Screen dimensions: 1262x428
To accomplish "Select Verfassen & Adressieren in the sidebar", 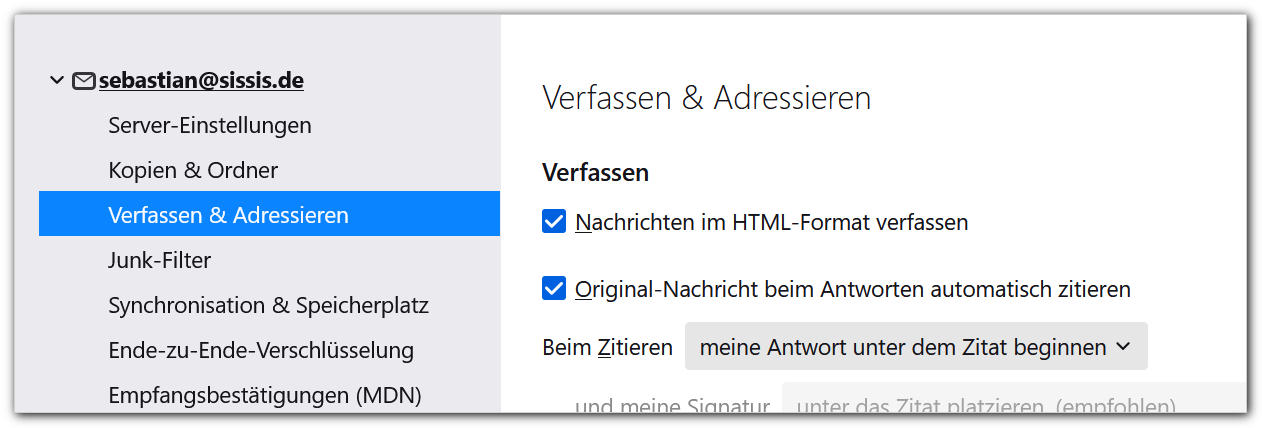I will coord(228,215).
